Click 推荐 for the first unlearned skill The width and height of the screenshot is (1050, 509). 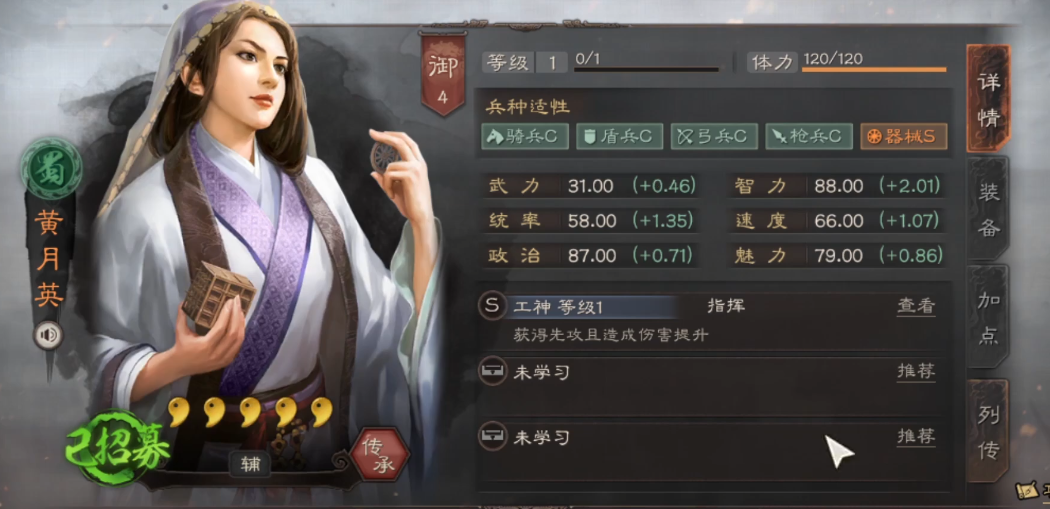pos(915,372)
